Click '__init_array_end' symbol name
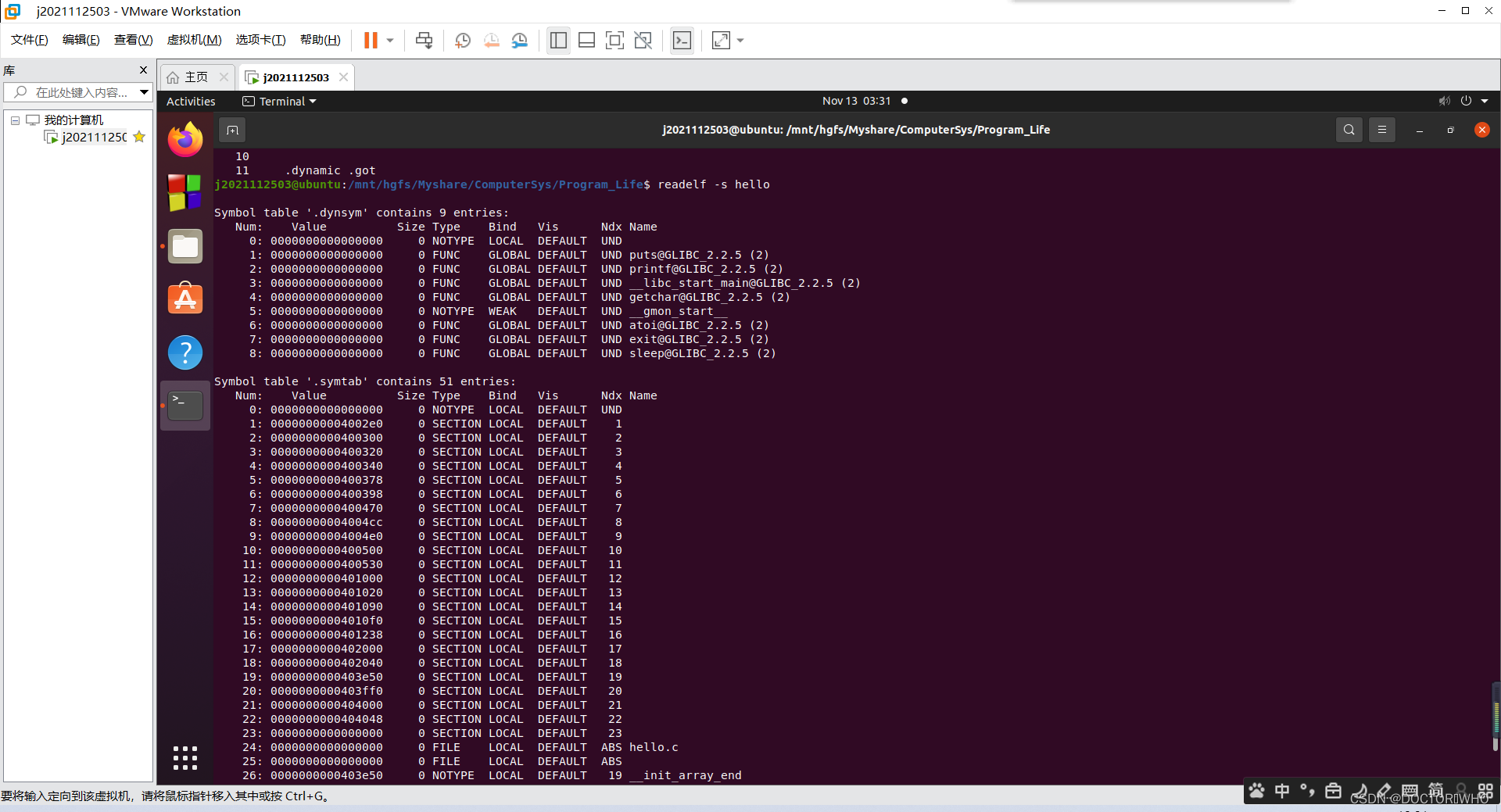Image resolution: width=1501 pixels, height=812 pixels. coord(686,775)
